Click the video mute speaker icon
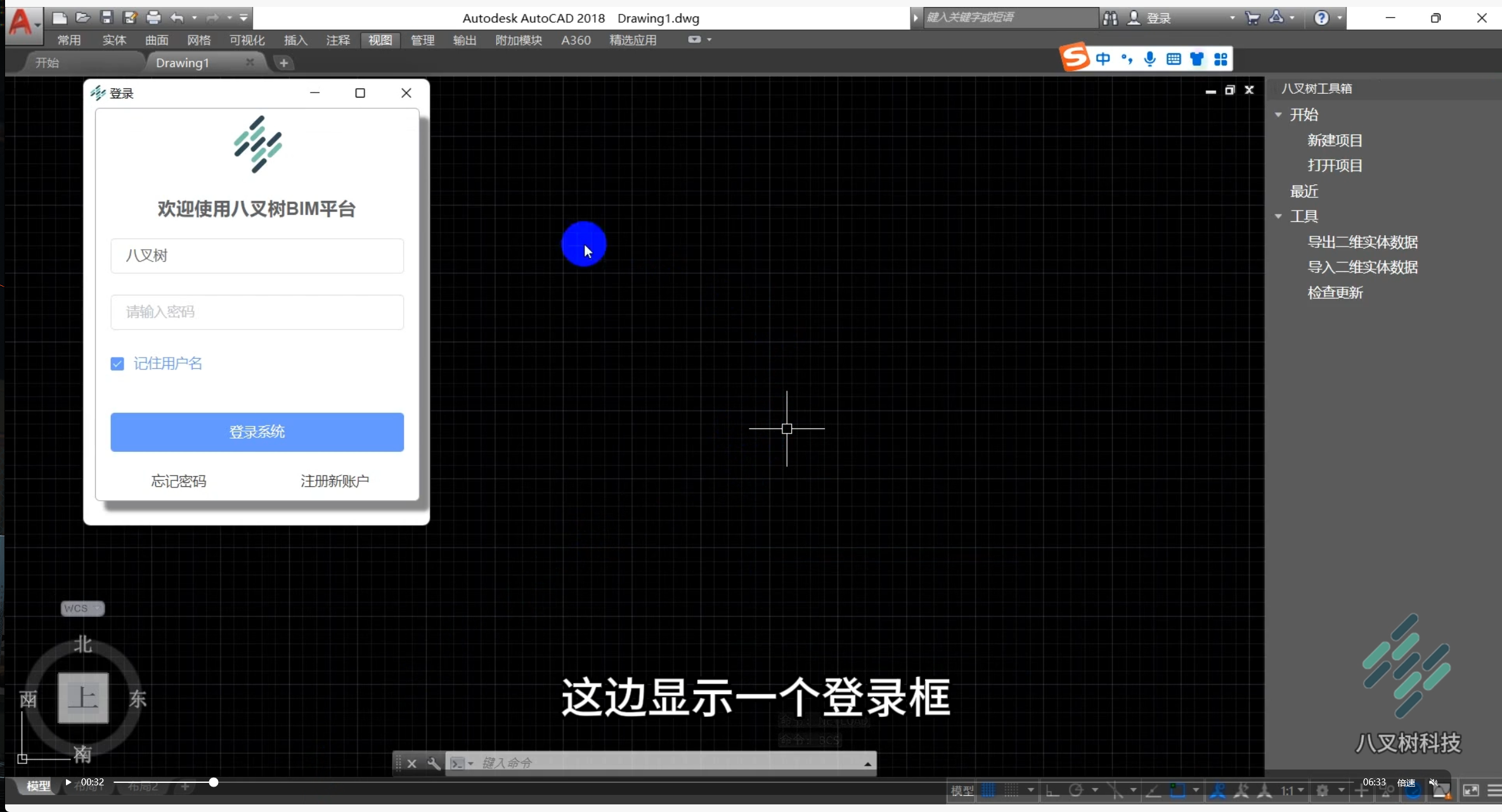The image size is (1502, 812). pyautogui.click(x=1433, y=782)
